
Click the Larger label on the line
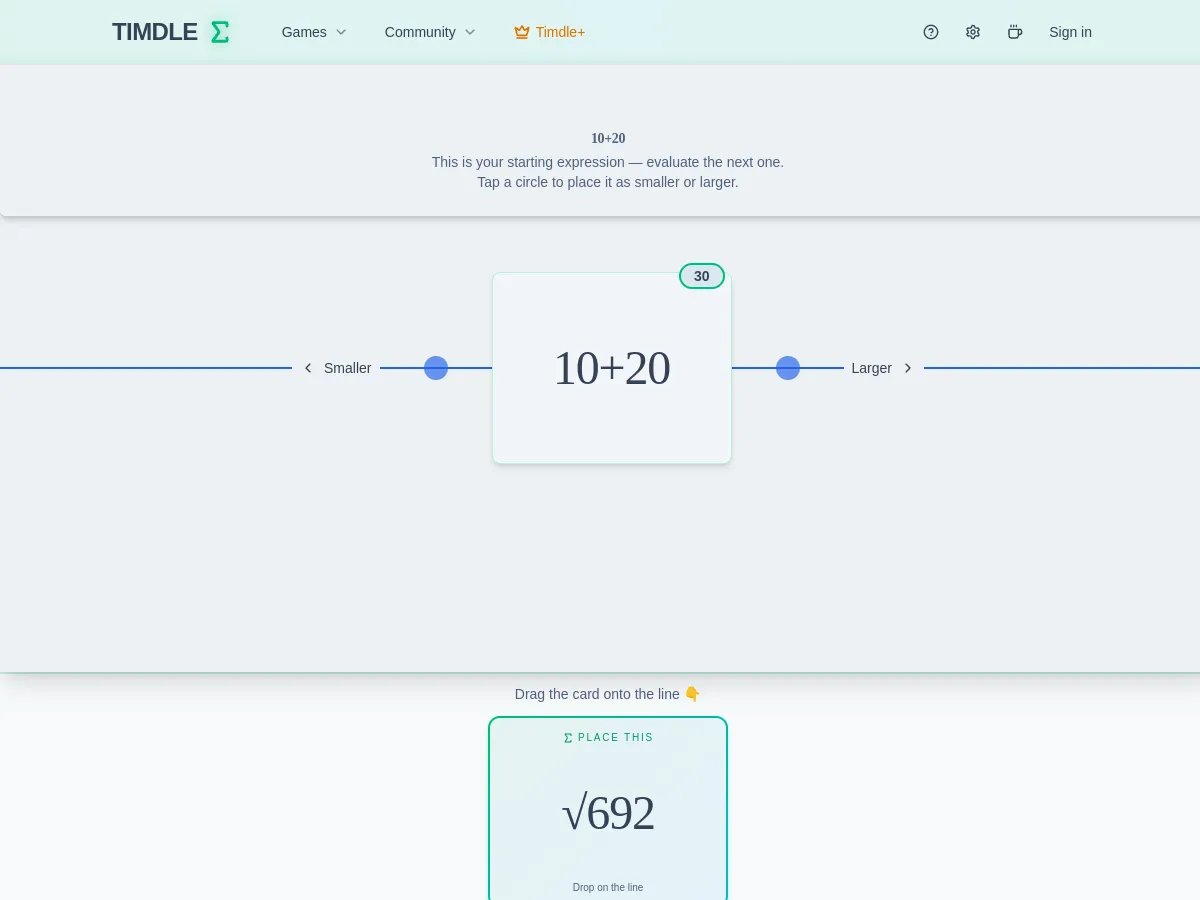[871, 368]
